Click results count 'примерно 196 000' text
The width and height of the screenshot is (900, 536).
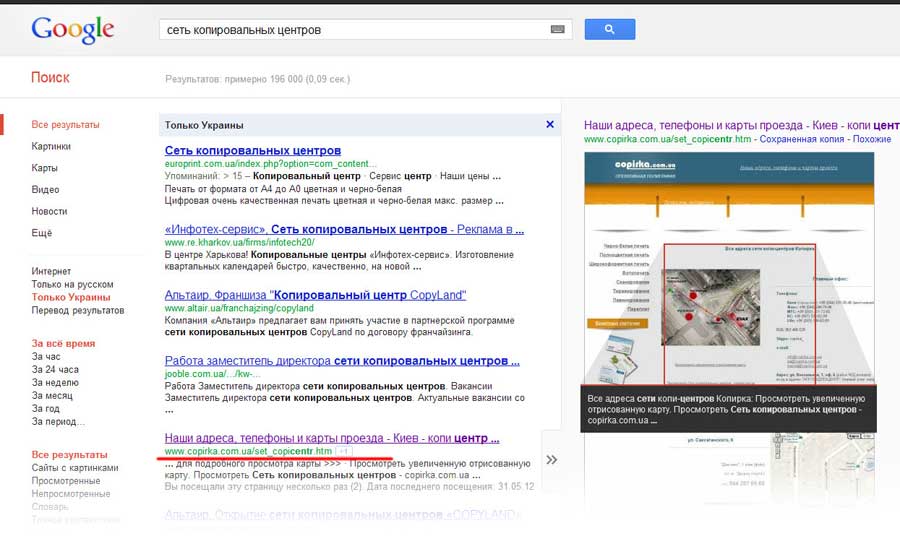257,79
